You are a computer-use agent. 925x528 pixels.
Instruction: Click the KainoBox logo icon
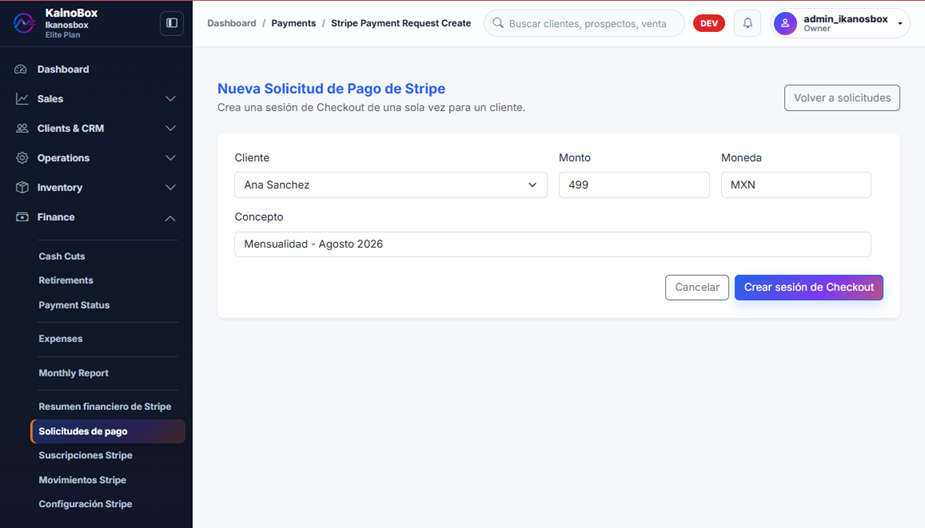tap(24, 23)
